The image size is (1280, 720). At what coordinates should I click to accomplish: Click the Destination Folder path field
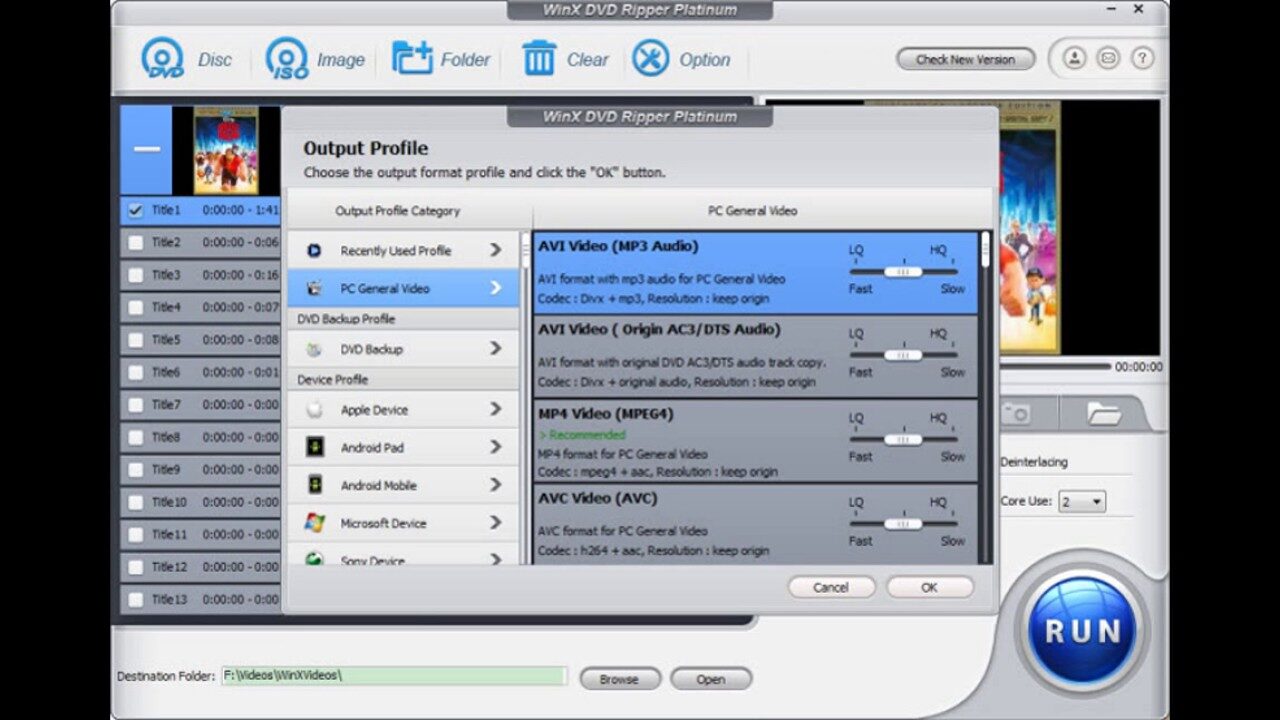tap(394, 676)
